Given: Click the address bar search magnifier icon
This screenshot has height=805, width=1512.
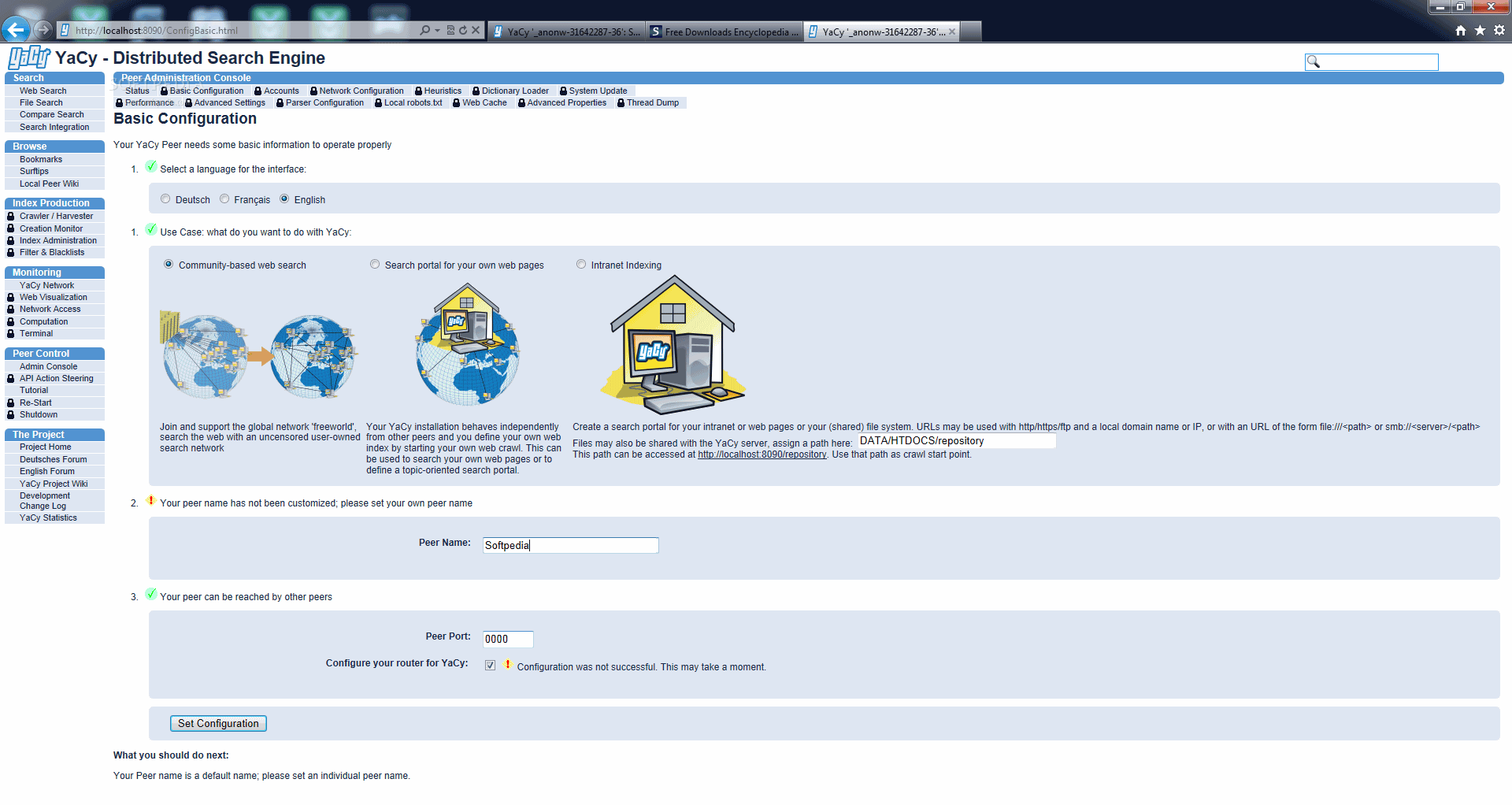Looking at the screenshot, I should coord(425,31).
